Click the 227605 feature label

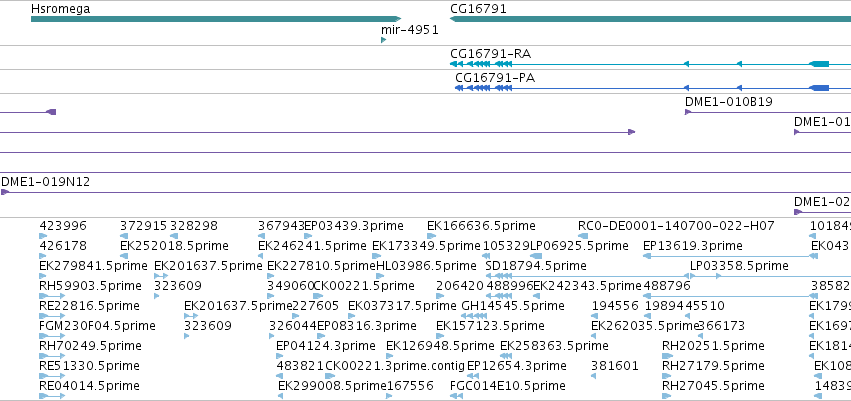pos(316,305)
